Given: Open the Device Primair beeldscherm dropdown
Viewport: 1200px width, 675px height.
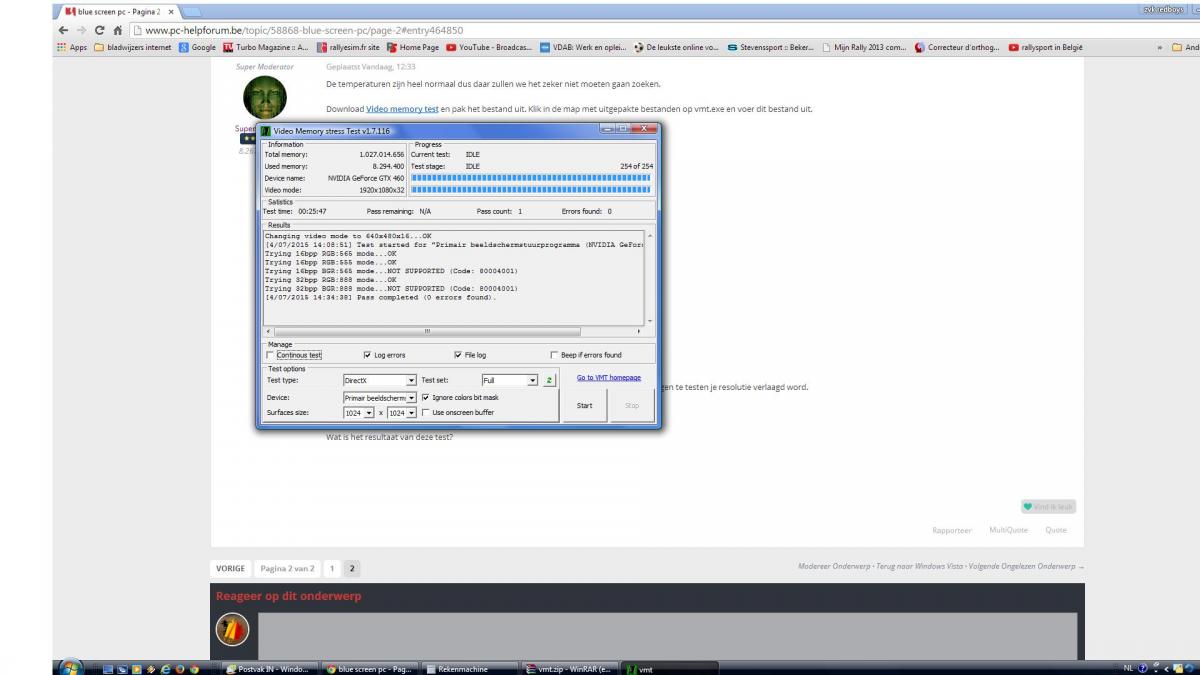Looking at the screenshot, I should (x=379, y=397).
